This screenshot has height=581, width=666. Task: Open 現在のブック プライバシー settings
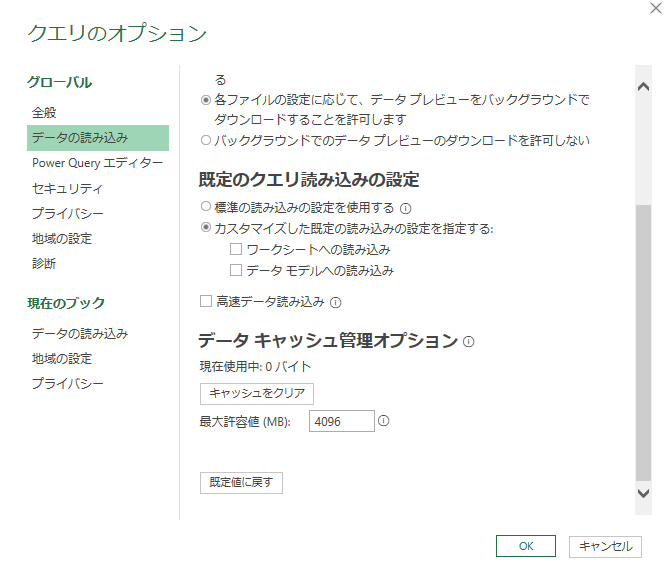(67, 384)
